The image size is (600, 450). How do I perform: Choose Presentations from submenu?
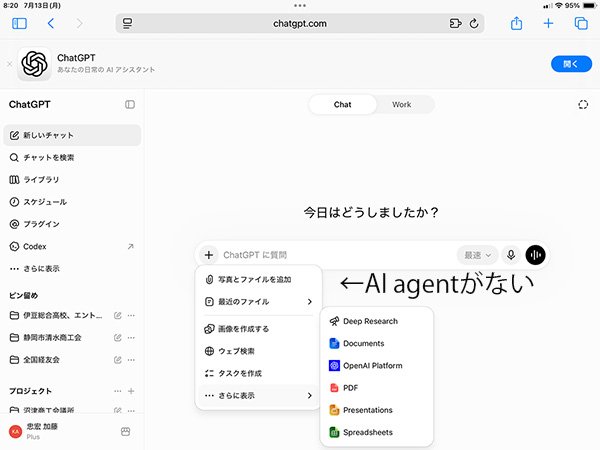point(377,410)
